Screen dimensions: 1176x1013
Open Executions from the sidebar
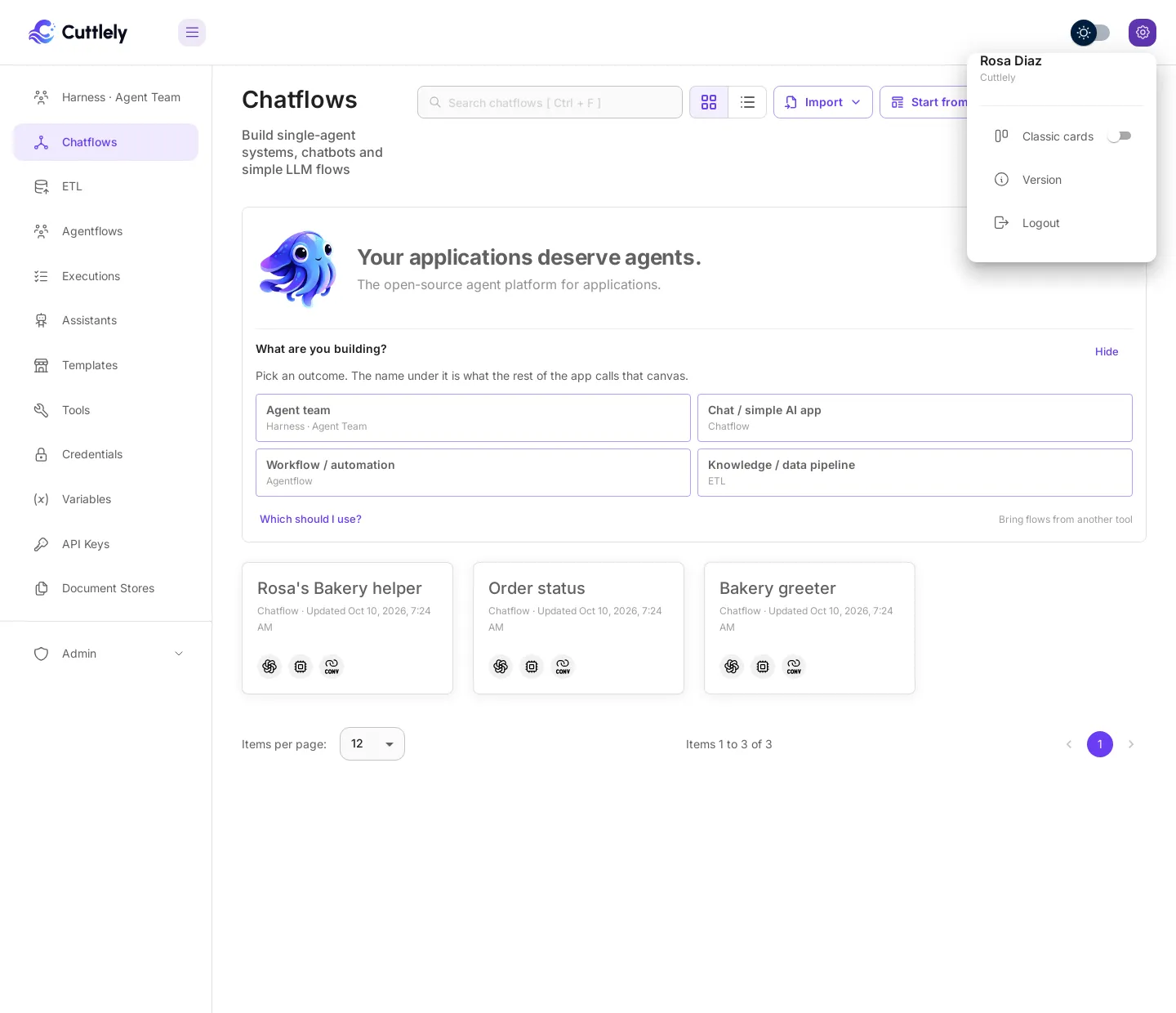coord(106,276)
